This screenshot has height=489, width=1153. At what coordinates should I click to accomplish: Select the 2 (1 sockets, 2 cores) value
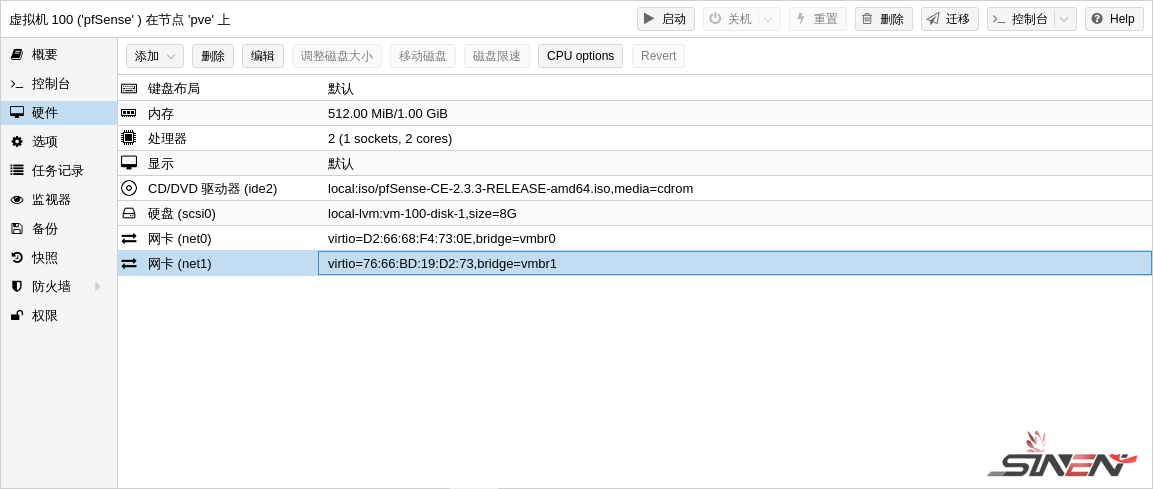click(x=390, y=138)
